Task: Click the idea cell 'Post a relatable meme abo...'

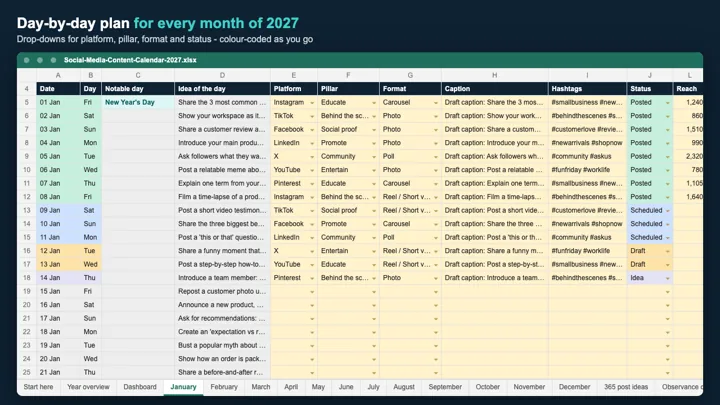Action: [222, 170]
